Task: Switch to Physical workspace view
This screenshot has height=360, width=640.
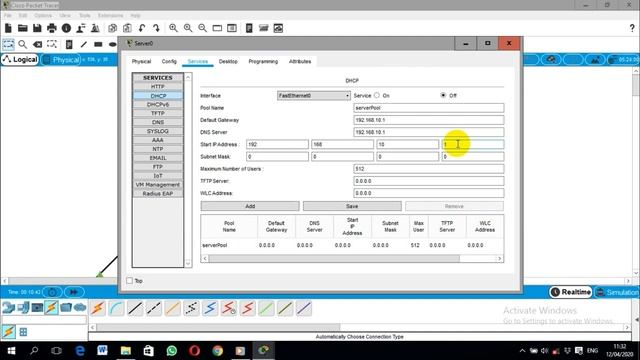Action: 61,60
